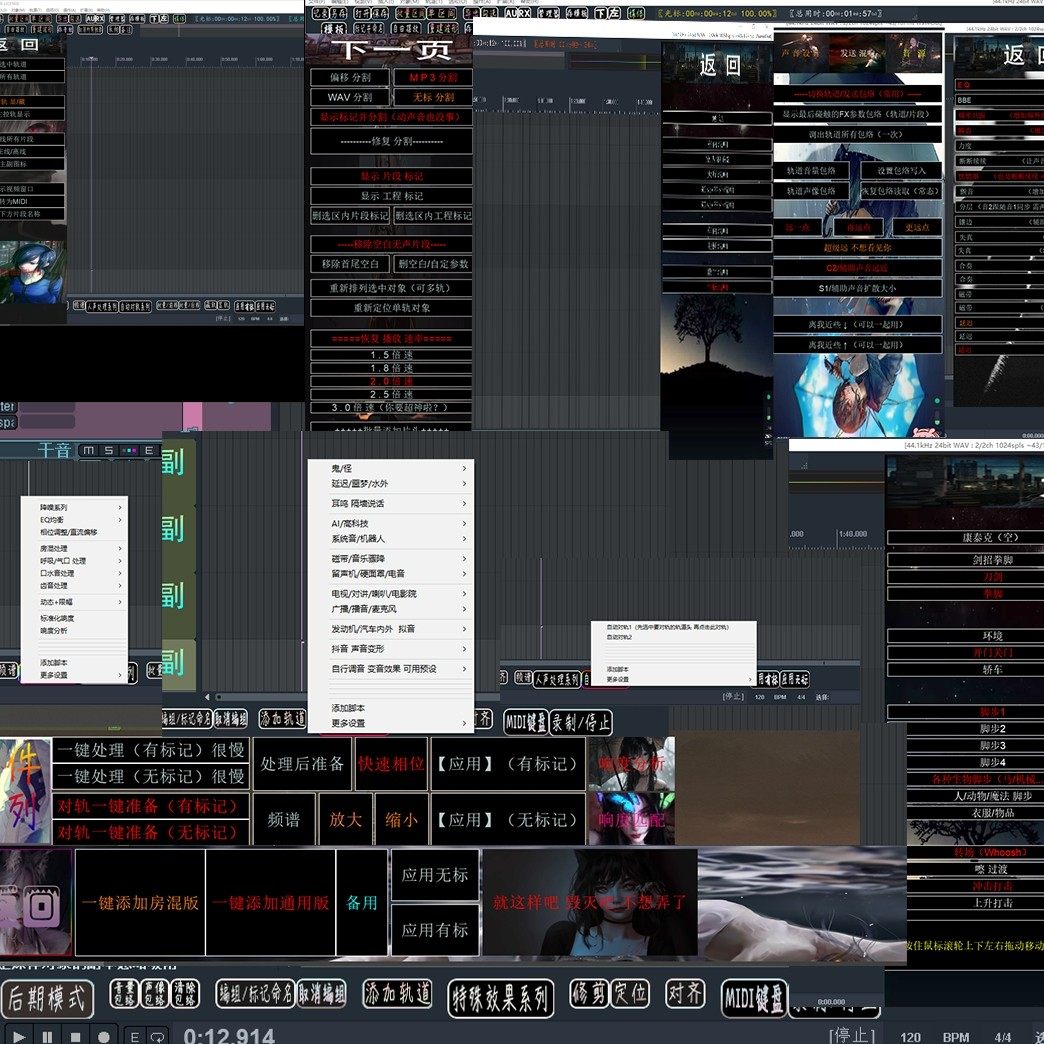This screenshot has width=1044, height=1044.
Task: Click the 一键添加房混版 button
Action: (x=140, y=903)
